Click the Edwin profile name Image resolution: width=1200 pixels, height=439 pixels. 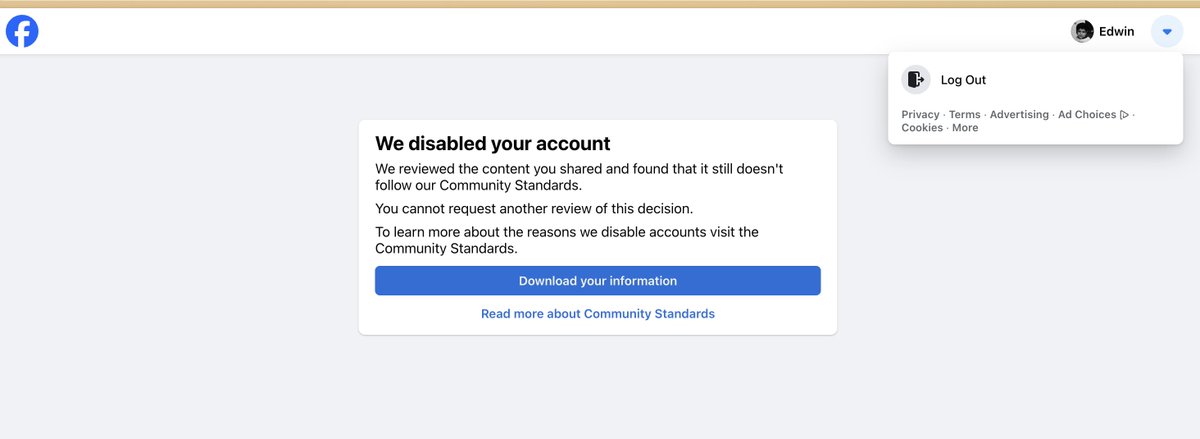pos(1117,31)
